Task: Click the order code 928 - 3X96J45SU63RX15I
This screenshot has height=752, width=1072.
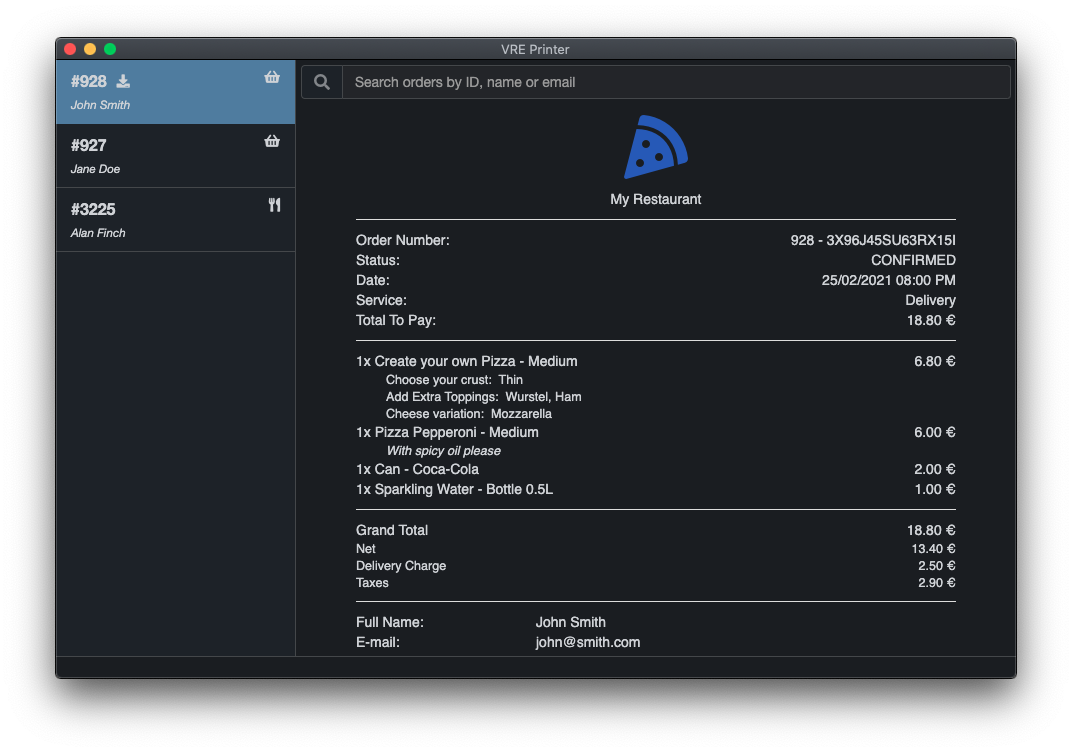Action: (x=872, y=240)
